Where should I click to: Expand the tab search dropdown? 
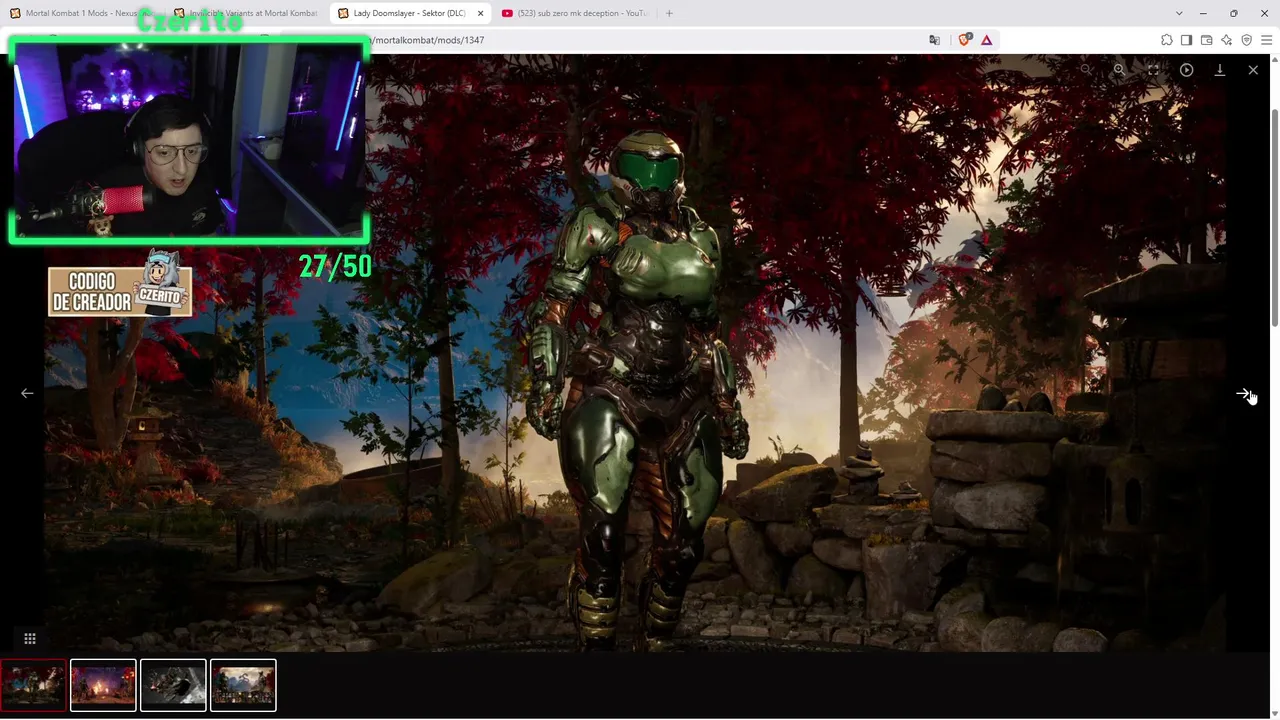pyautogui.click(x=1179, y=13)
